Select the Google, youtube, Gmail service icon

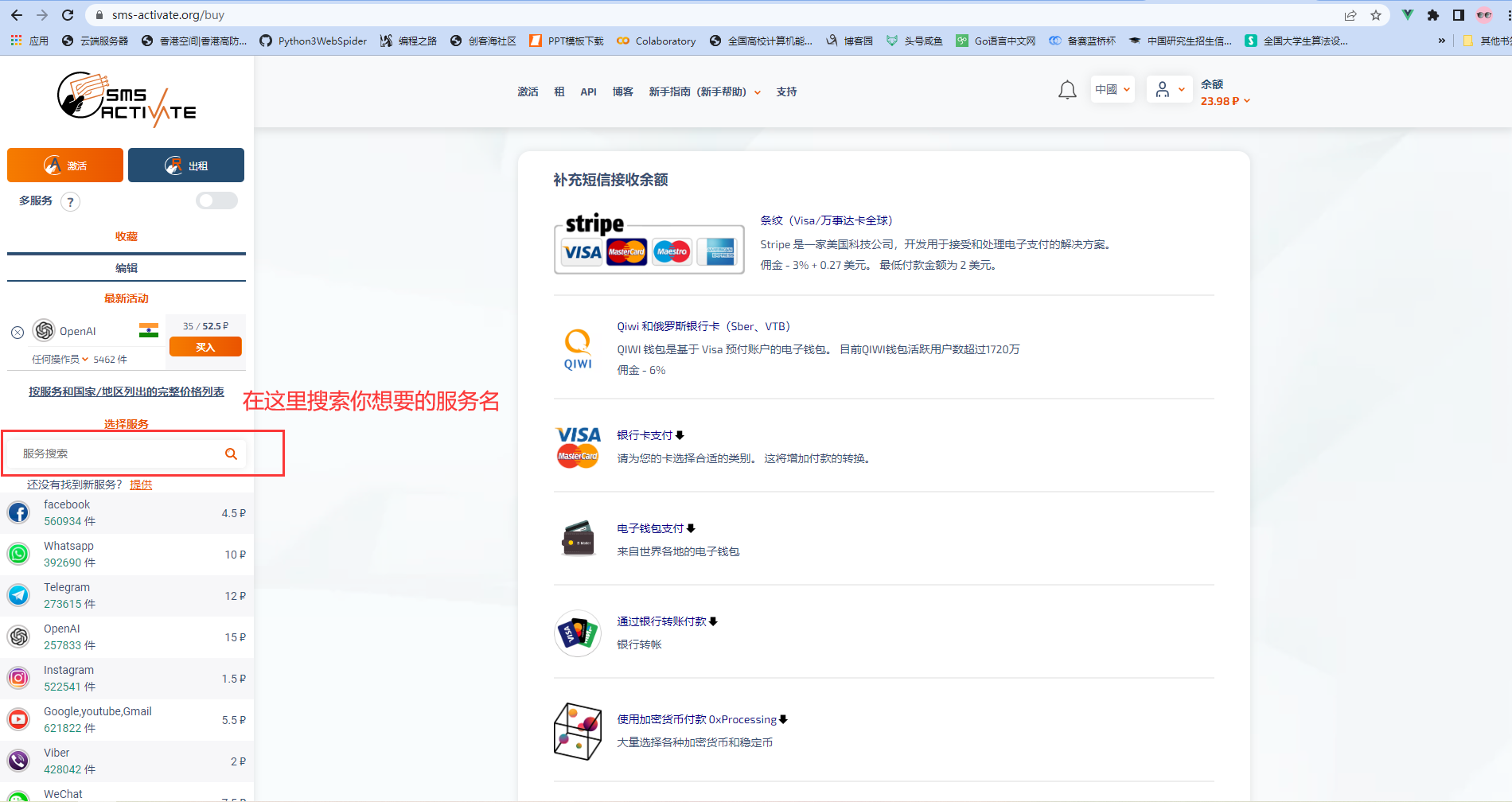[18, 719]
